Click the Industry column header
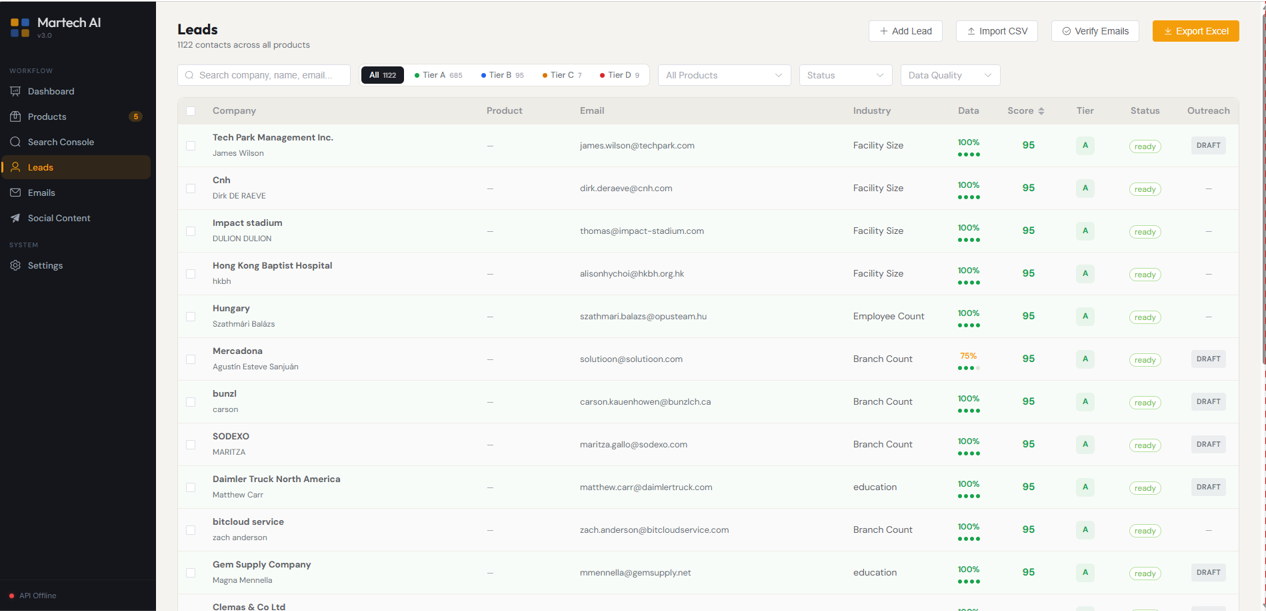1266x611 pixels. click(872, 111)
